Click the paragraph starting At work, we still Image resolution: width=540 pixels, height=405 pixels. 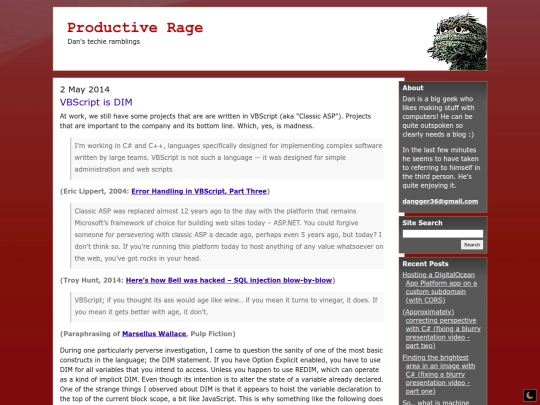[215, 121]
